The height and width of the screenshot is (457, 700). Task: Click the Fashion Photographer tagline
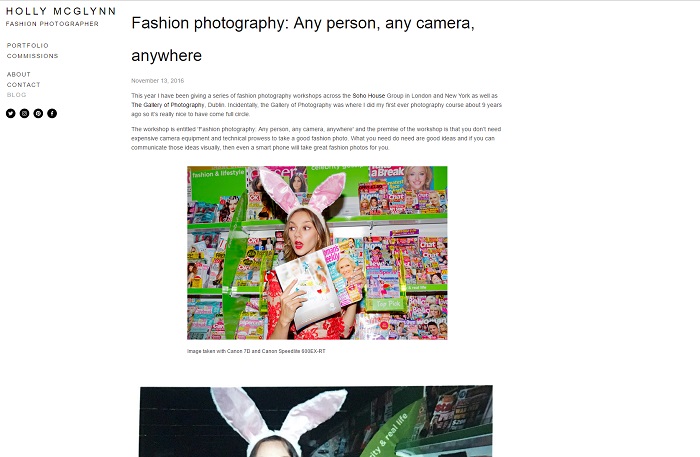[x=52, y=24]
